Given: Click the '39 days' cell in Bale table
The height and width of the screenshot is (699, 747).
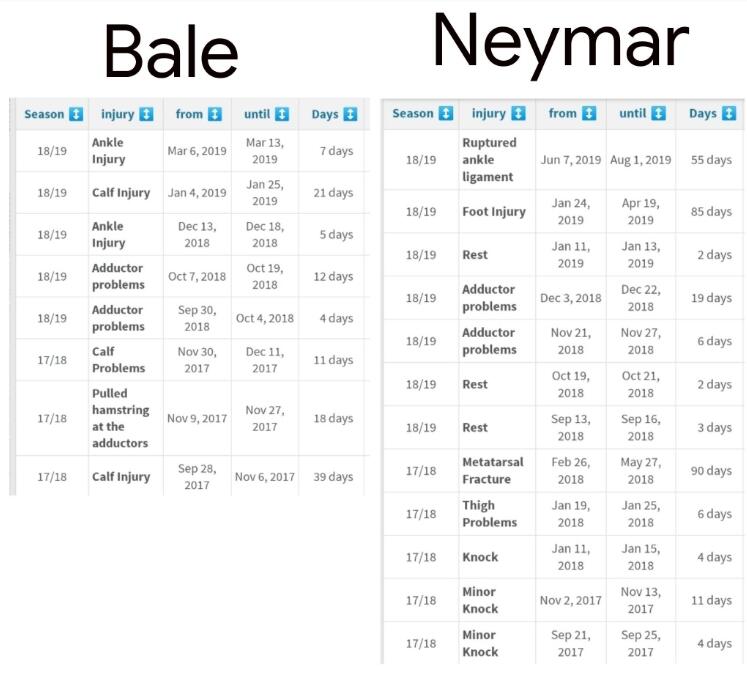Looking at the screenshot, I should pos(333,477).
